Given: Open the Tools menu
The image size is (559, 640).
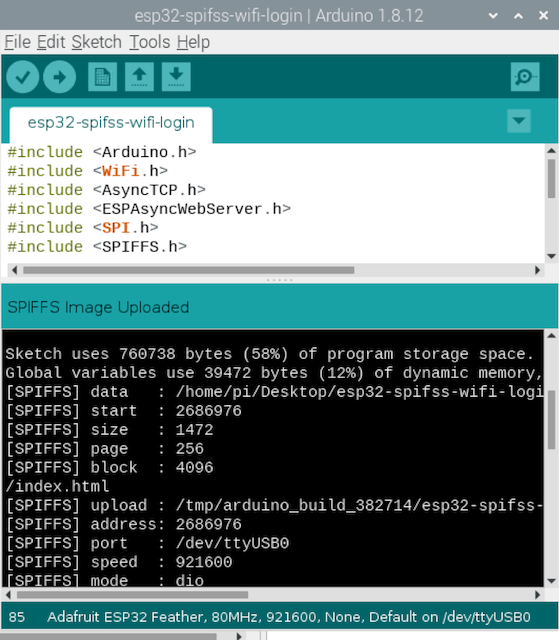Looking at the screenshot, I should point(149,42).
